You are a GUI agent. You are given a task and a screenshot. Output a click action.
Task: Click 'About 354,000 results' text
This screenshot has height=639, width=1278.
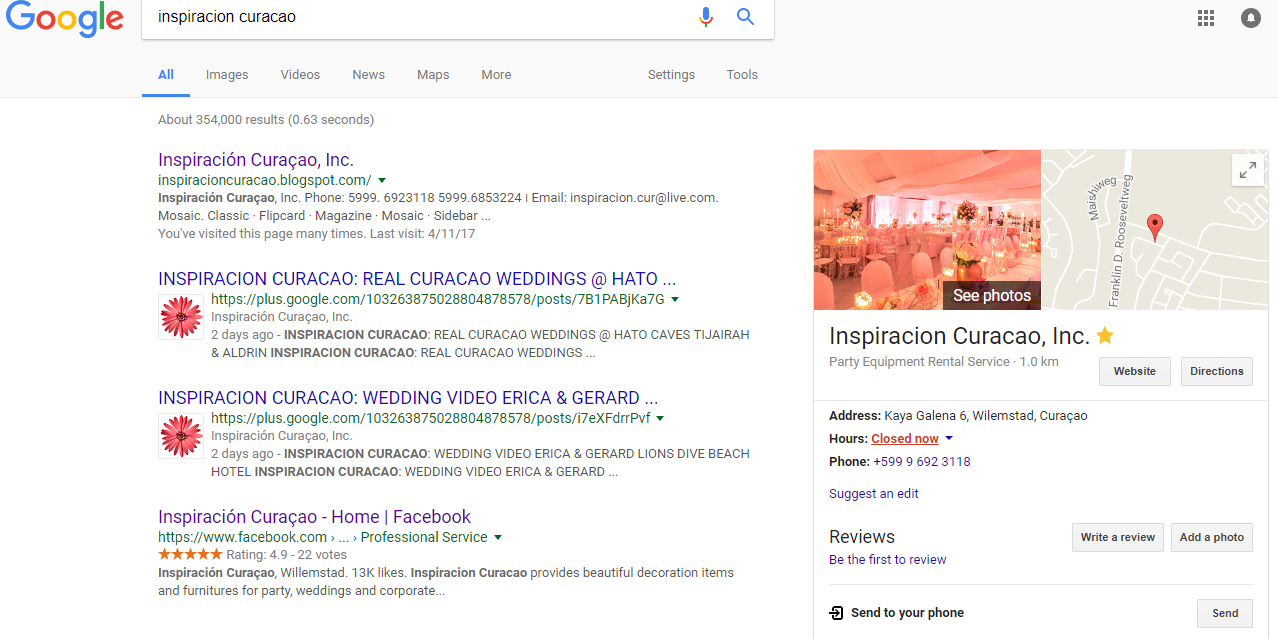point(222,120)
